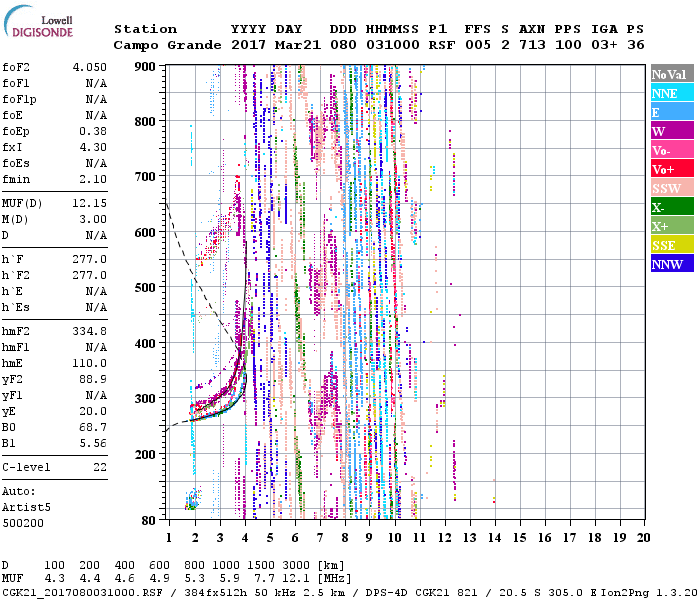Click the red Vo+ legend entry
This screenshot has width=700, height=600.
(671, 169)
